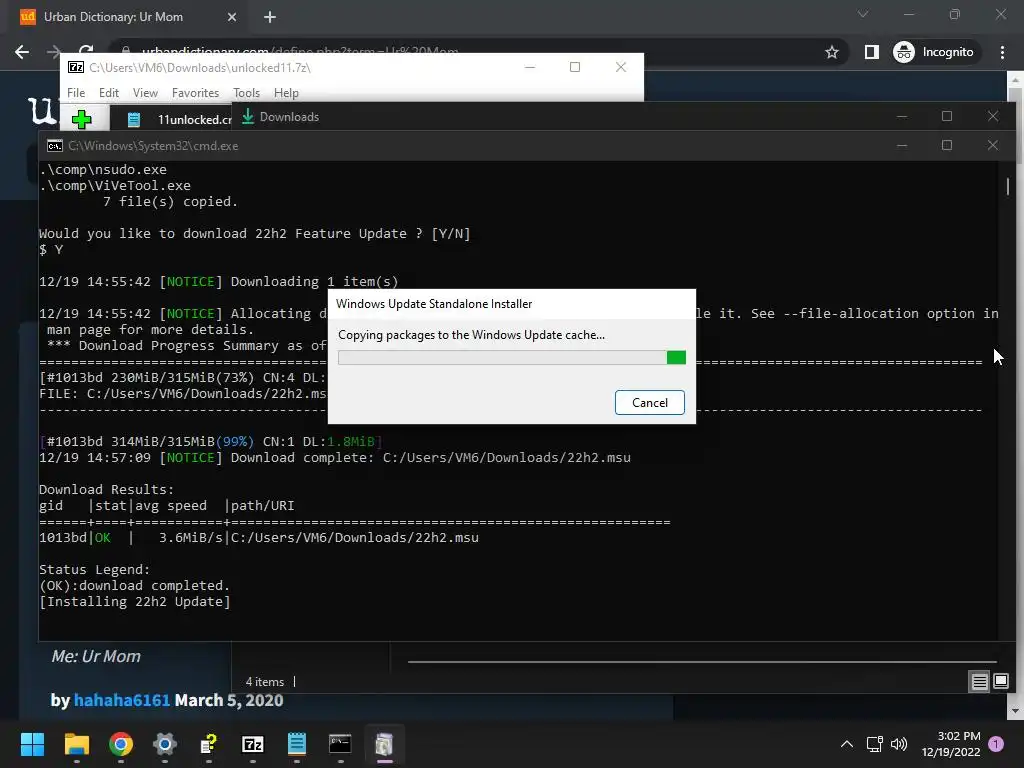Open 7-Zip from taskbar

coord(253,744)
